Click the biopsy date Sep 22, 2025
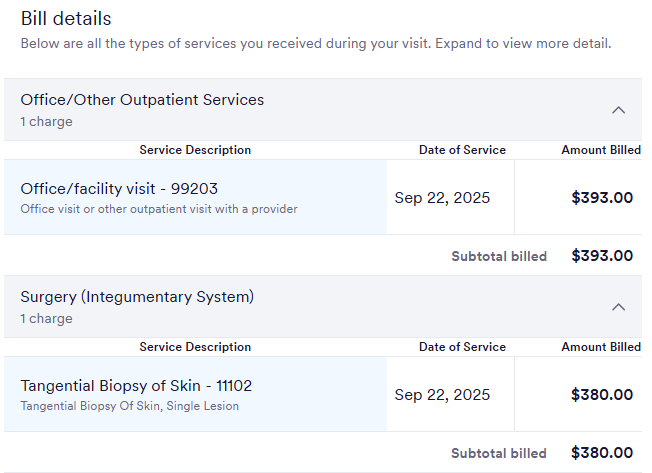Viewport: 652px width, 473px height. [x=442, y=395]
